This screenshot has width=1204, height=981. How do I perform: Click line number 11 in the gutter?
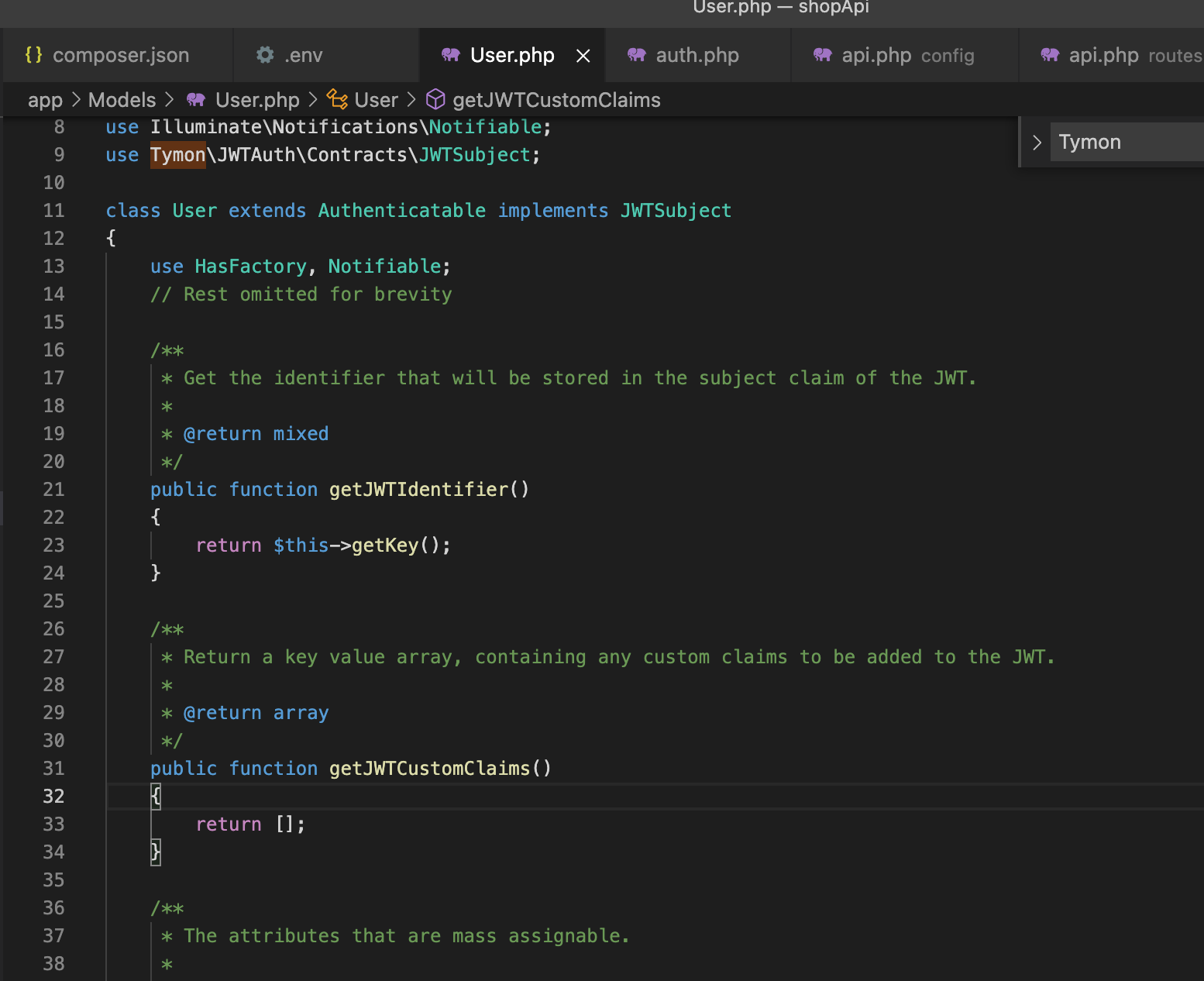pyautogui.click(x=53, y=210)
